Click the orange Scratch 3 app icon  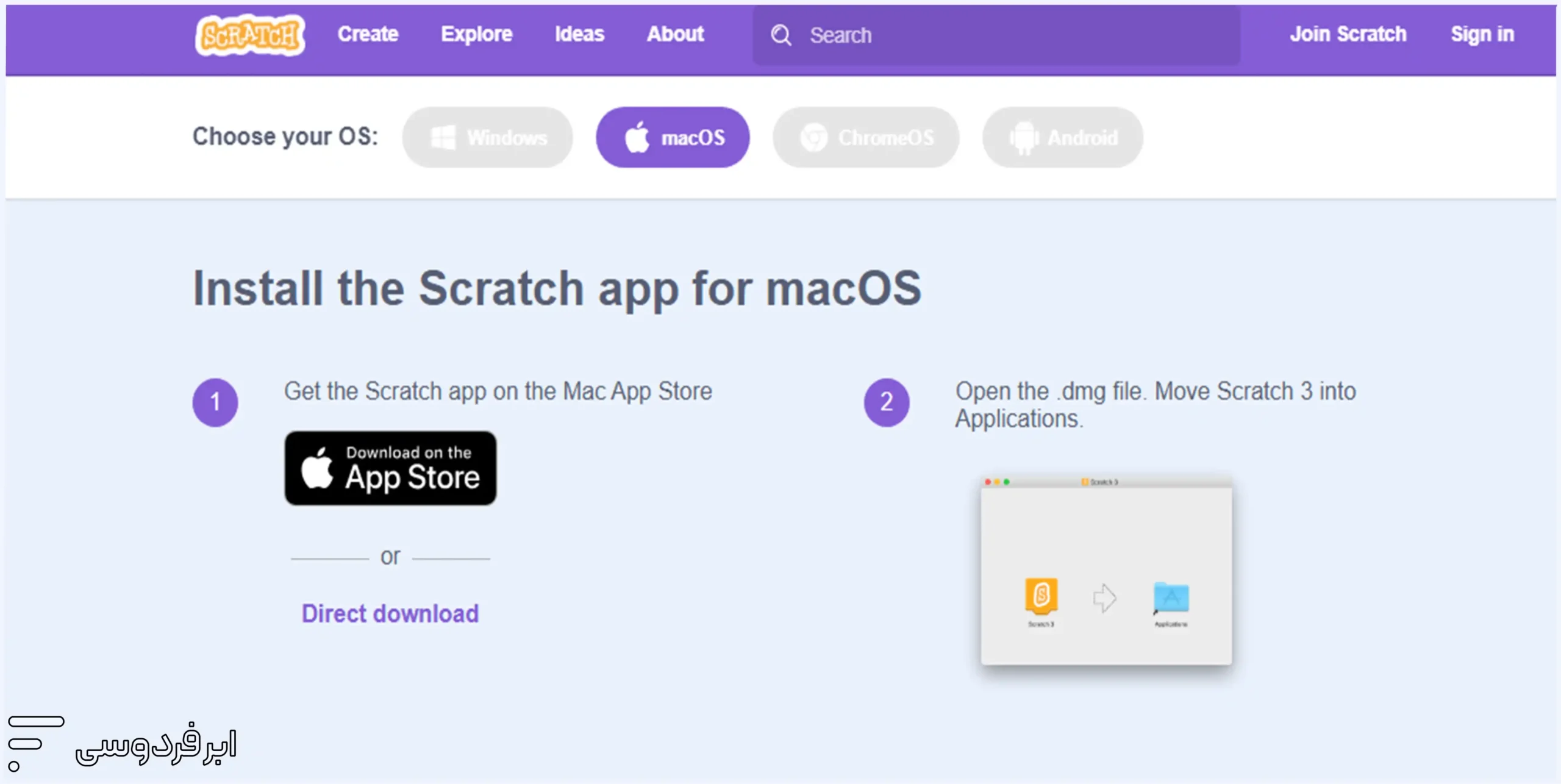pos(1041,595)
